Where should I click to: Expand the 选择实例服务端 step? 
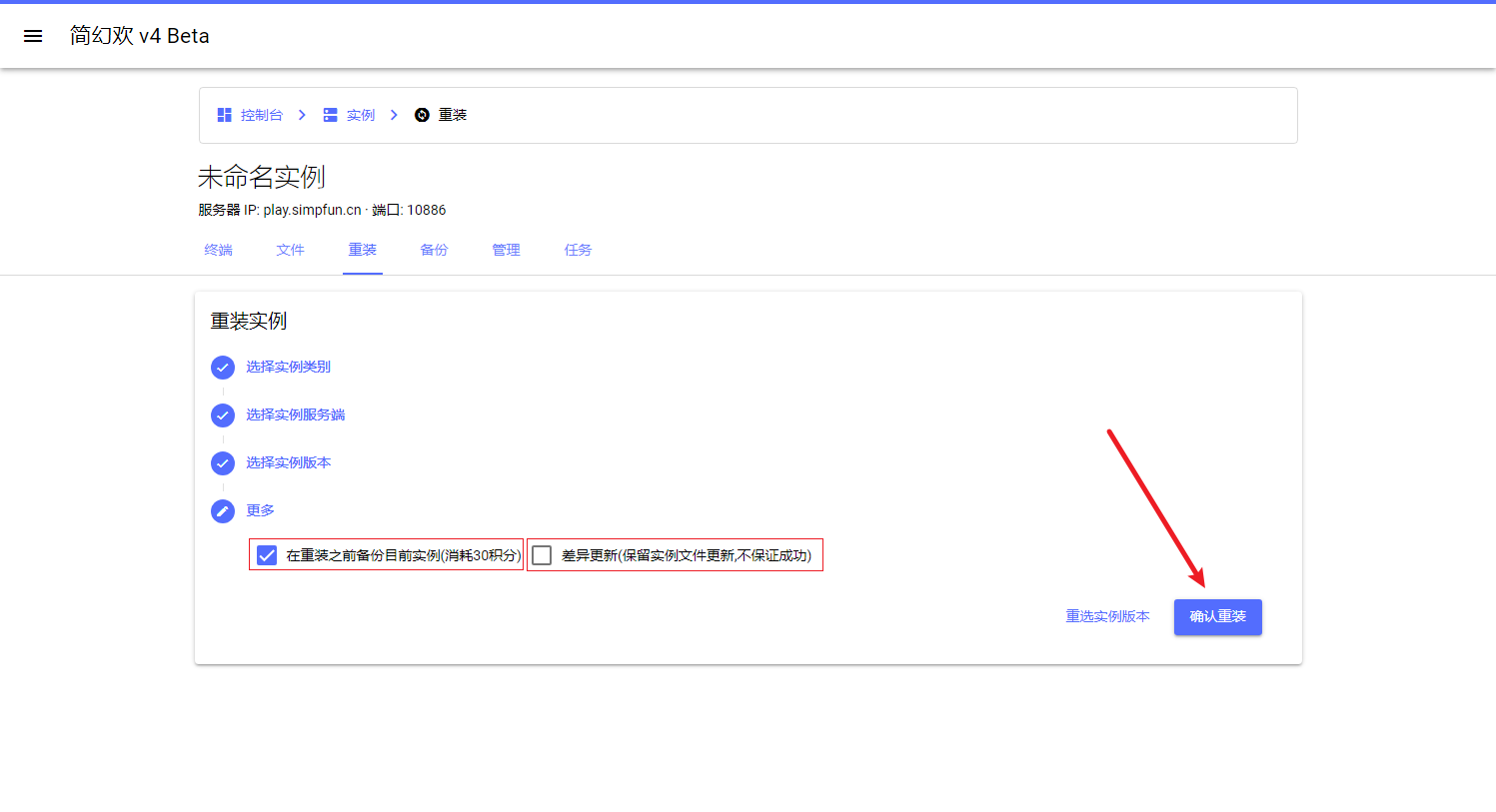[x=295, y=414]
